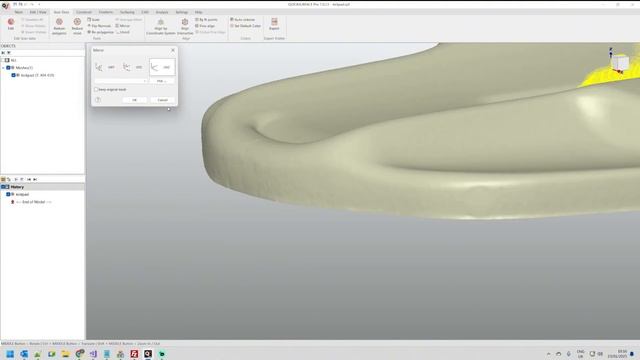
Task: Click the Reduce noise tool
Action: pos(77,26)
